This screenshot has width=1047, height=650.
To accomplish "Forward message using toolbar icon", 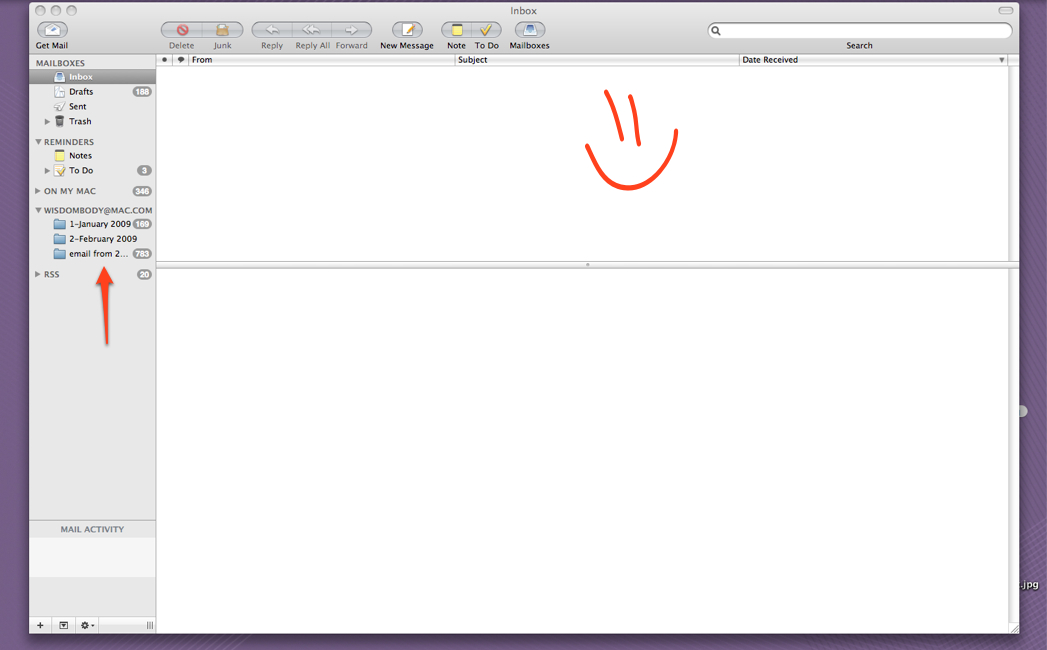I will [x=352, y=31].
